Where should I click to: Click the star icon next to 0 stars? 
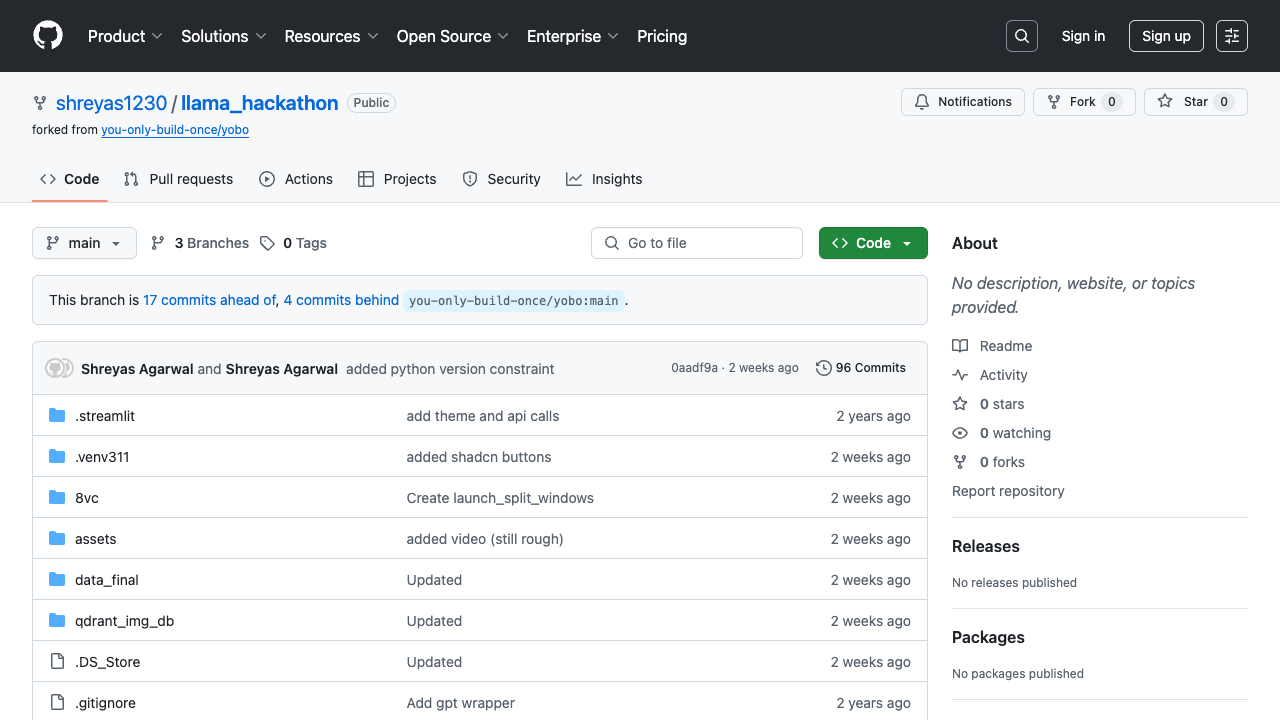pyautogui.click(x=960, y=404)
